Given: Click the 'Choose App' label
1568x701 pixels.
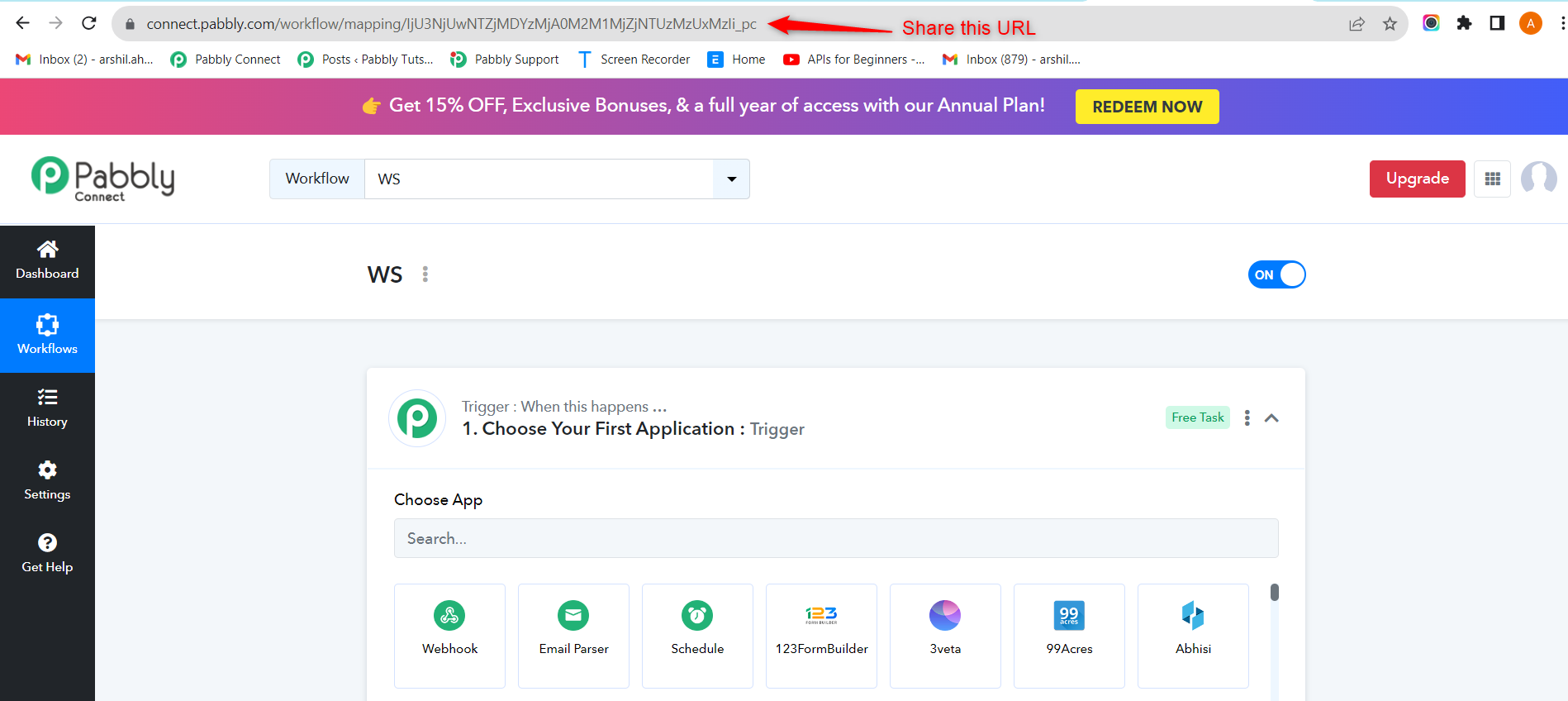Looking at the screenshot, I should coord(438,499).
